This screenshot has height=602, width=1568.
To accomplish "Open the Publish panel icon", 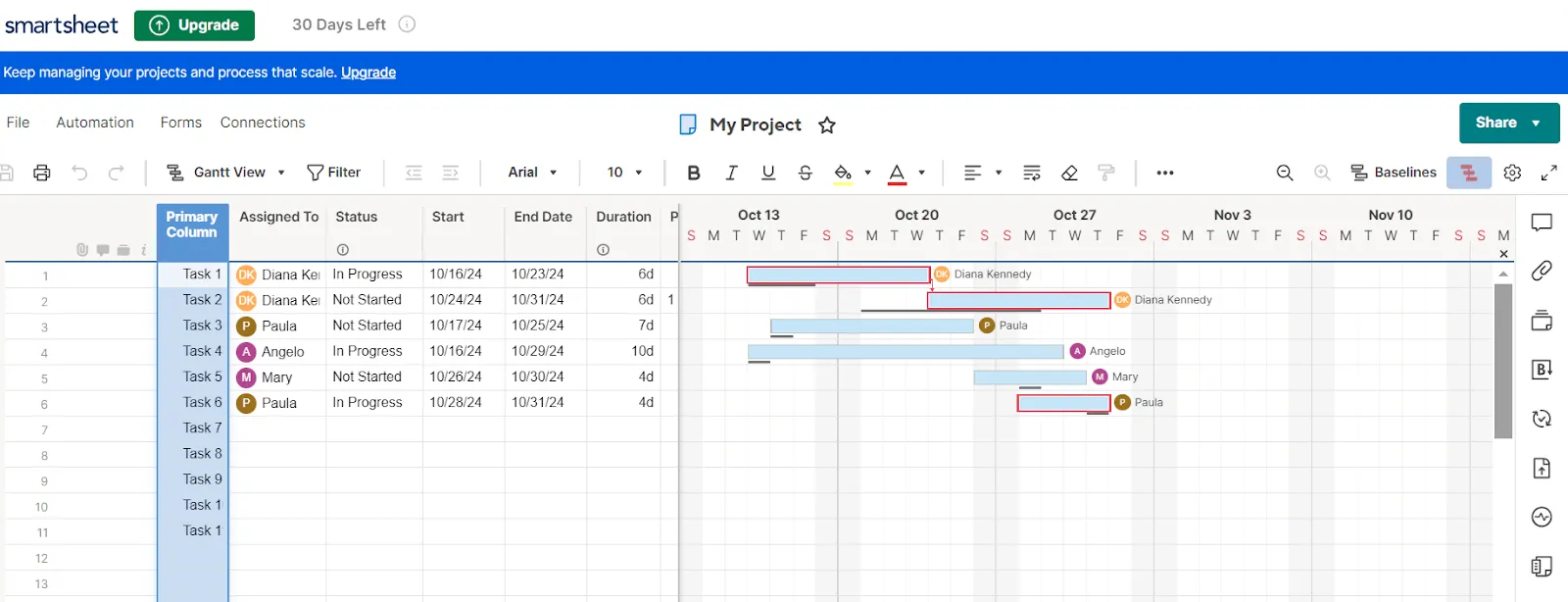I will pyautogui.click(x=1542, y=468).
